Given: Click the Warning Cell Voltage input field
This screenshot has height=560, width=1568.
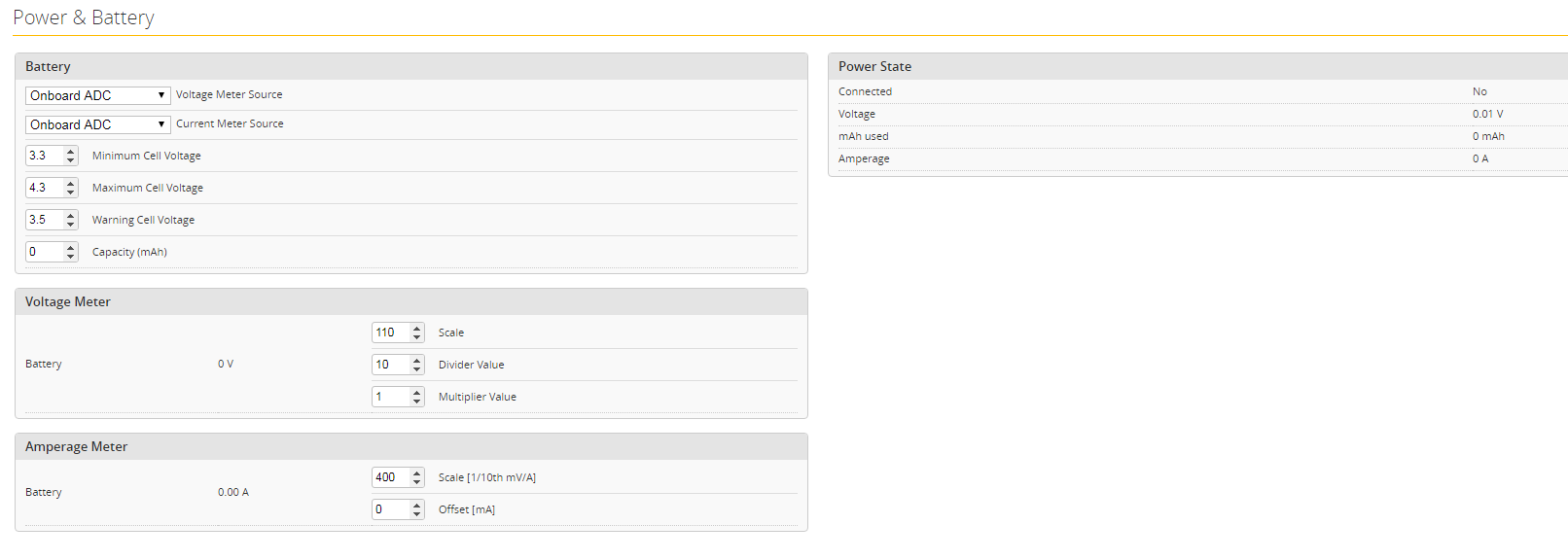Looking at the screenshot, I should click(44, 220).
